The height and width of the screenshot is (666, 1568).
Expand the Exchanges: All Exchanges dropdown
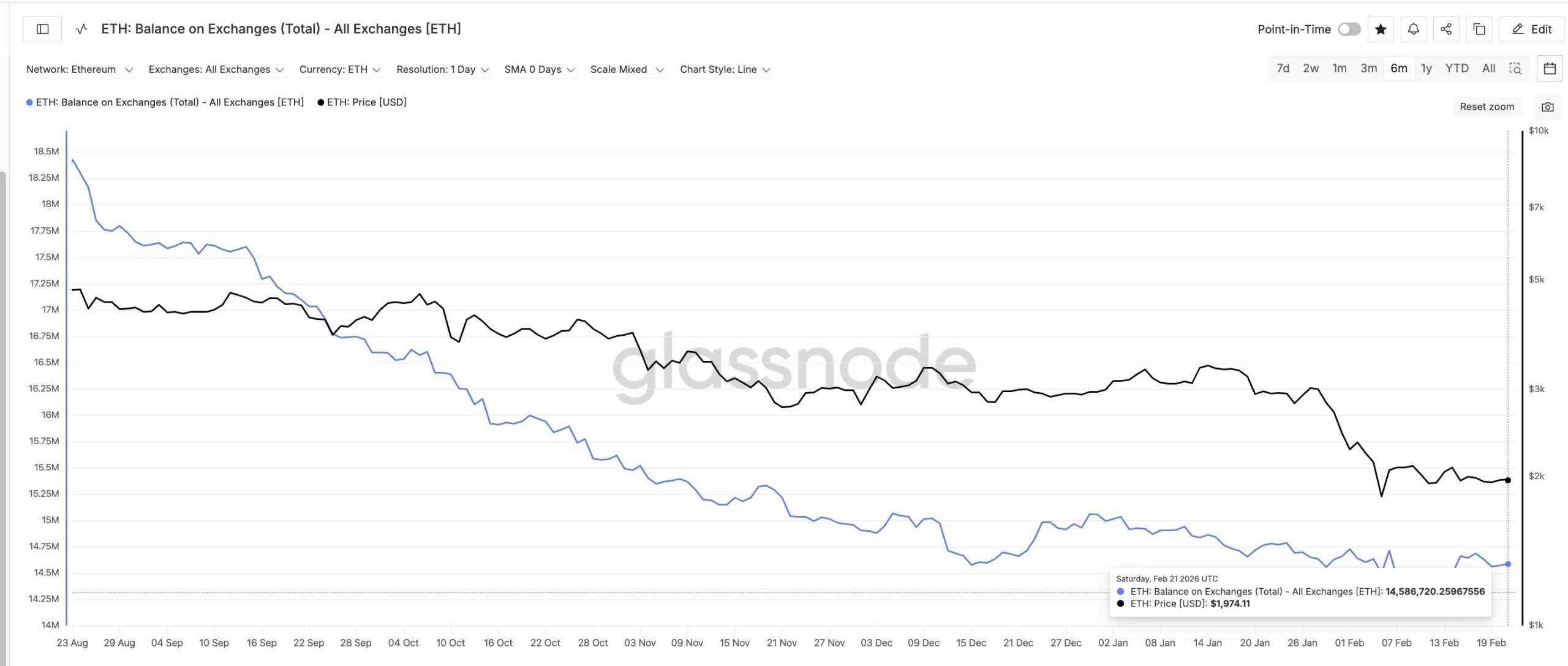(x=216, y=69)
